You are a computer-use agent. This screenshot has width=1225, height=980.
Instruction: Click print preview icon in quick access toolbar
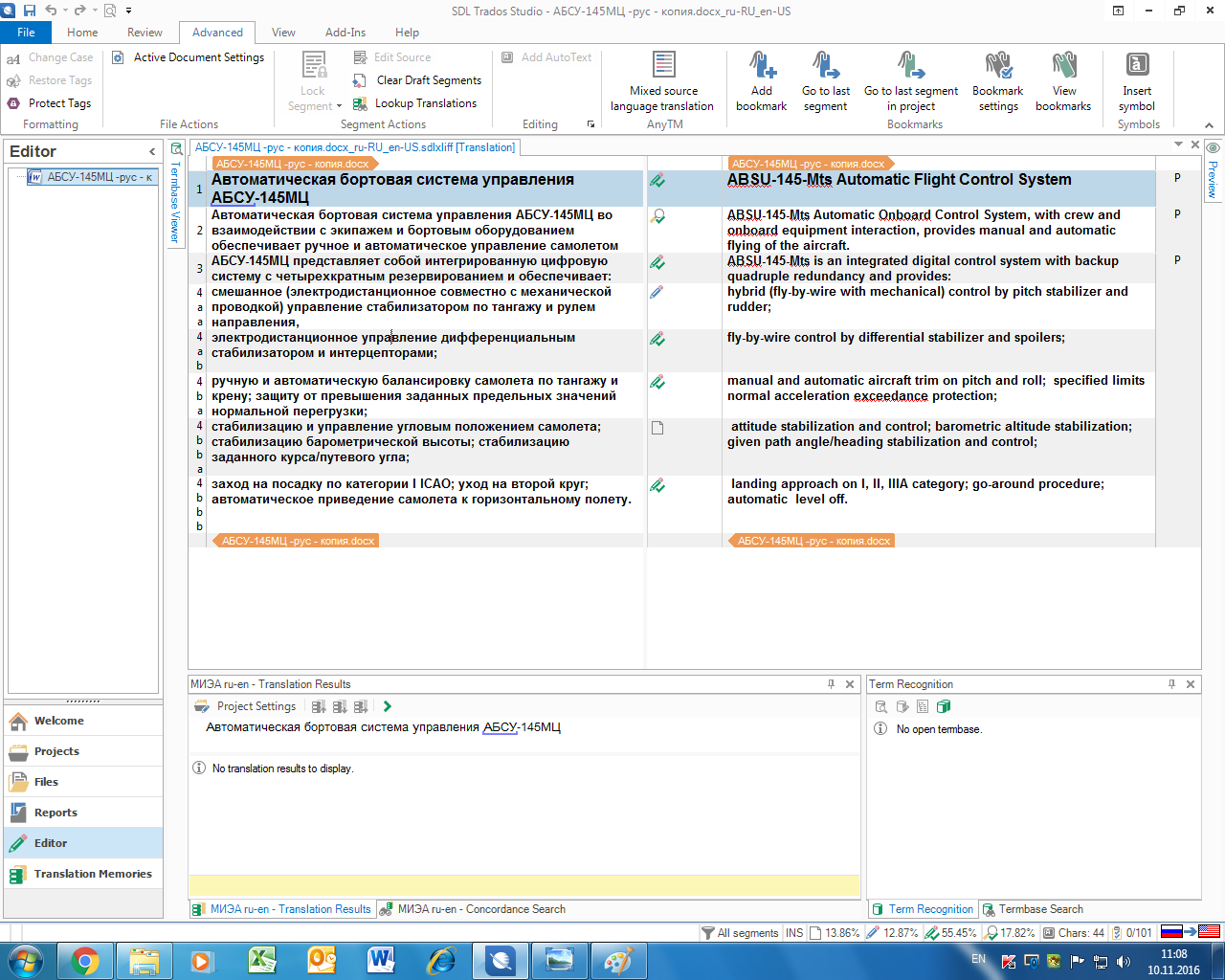[x=110, y=11]
